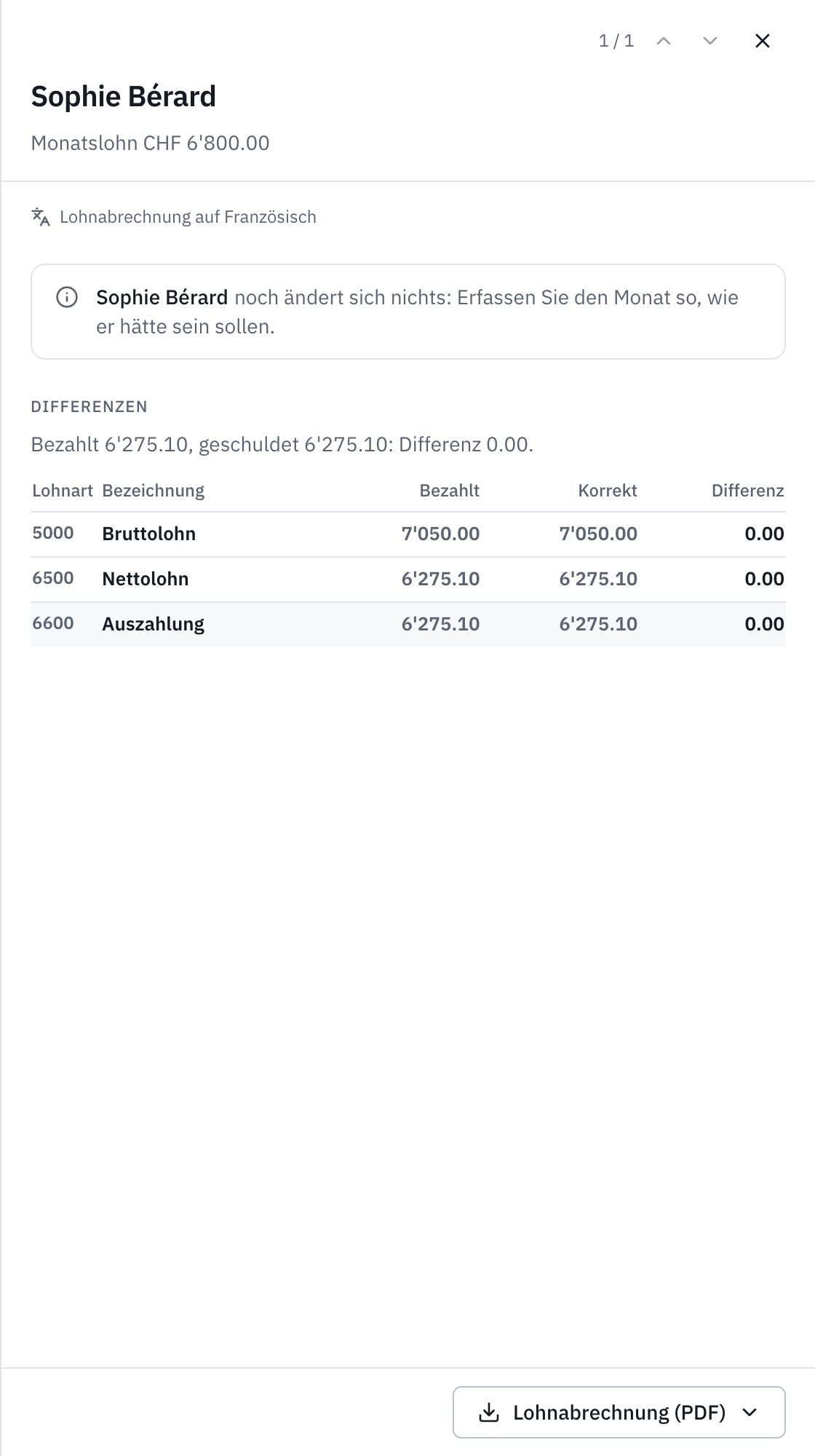Close the Sophie Bérard detail panel

point(762,41)
